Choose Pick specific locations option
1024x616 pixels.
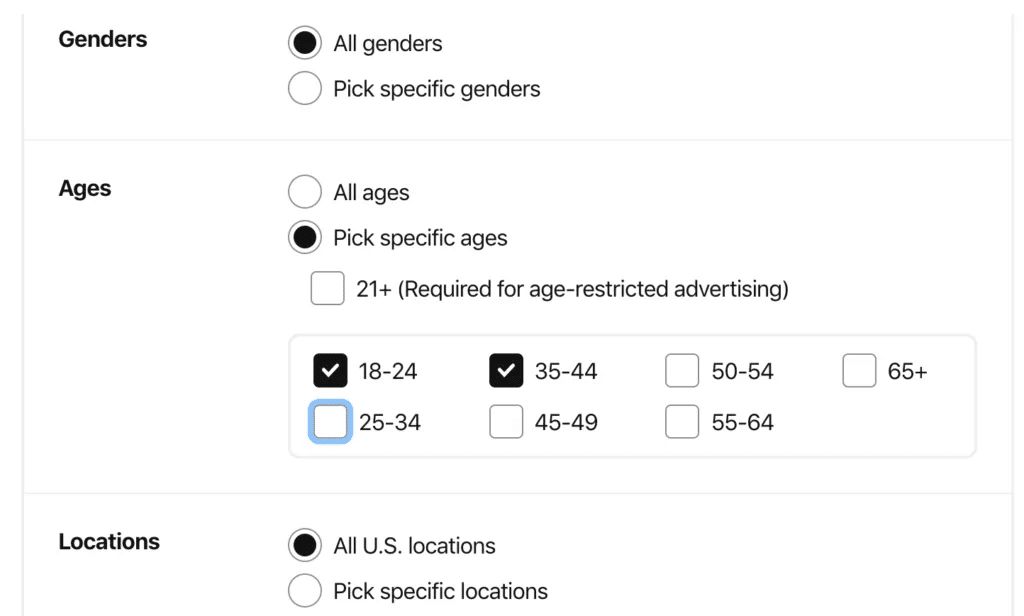304,591
